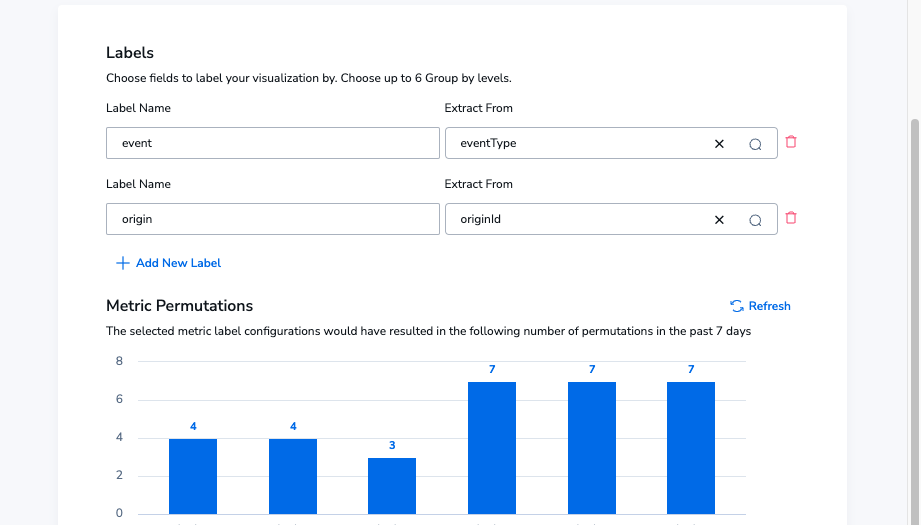Image resolution: width=921 pixels, height=525 pixels.
Task: Click the plus icon beside Add New Label
Action: point(122,263)
